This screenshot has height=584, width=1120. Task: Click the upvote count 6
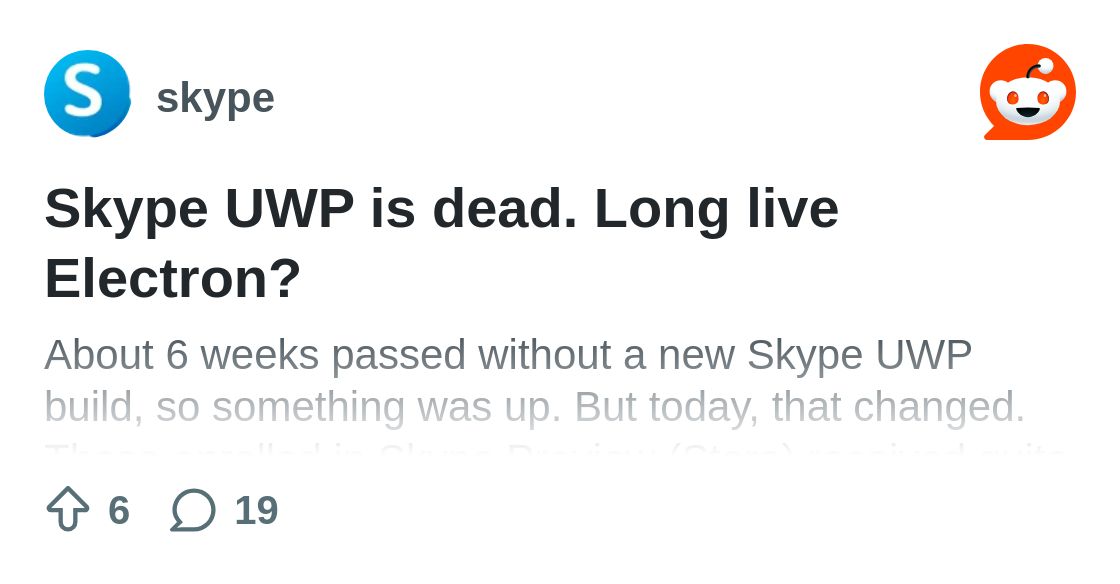[x=119, y=510]
